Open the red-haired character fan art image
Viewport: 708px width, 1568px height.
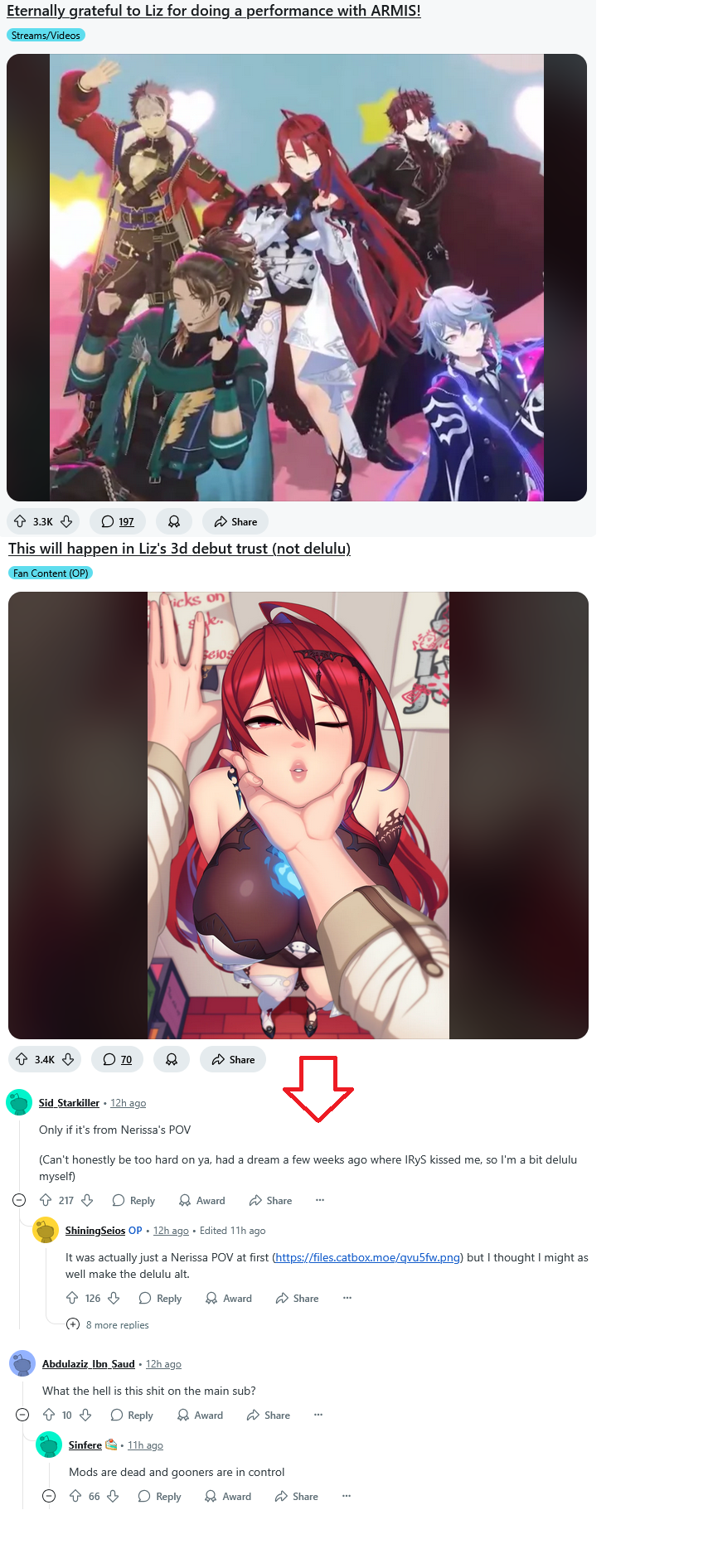click(298, 815)
